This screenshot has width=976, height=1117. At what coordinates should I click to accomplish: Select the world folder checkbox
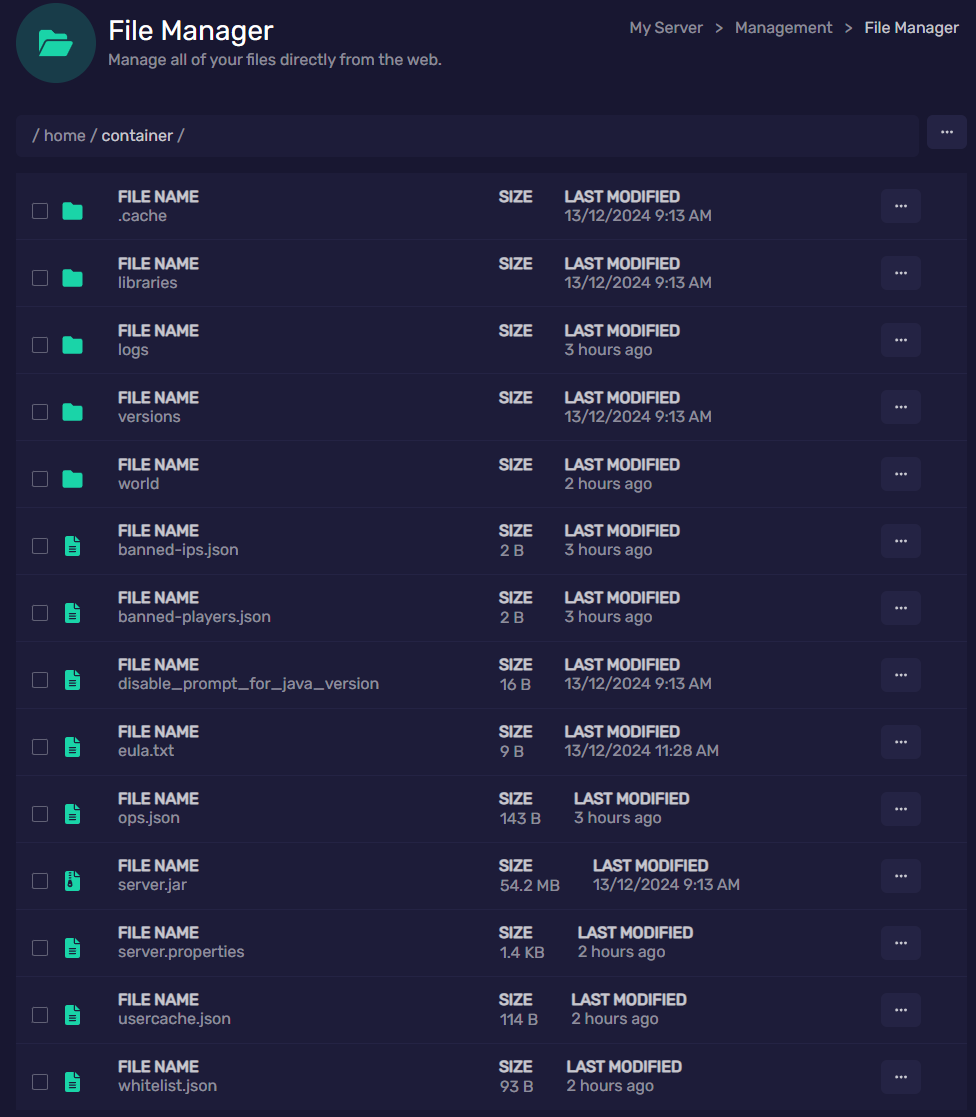pos(40,479)
